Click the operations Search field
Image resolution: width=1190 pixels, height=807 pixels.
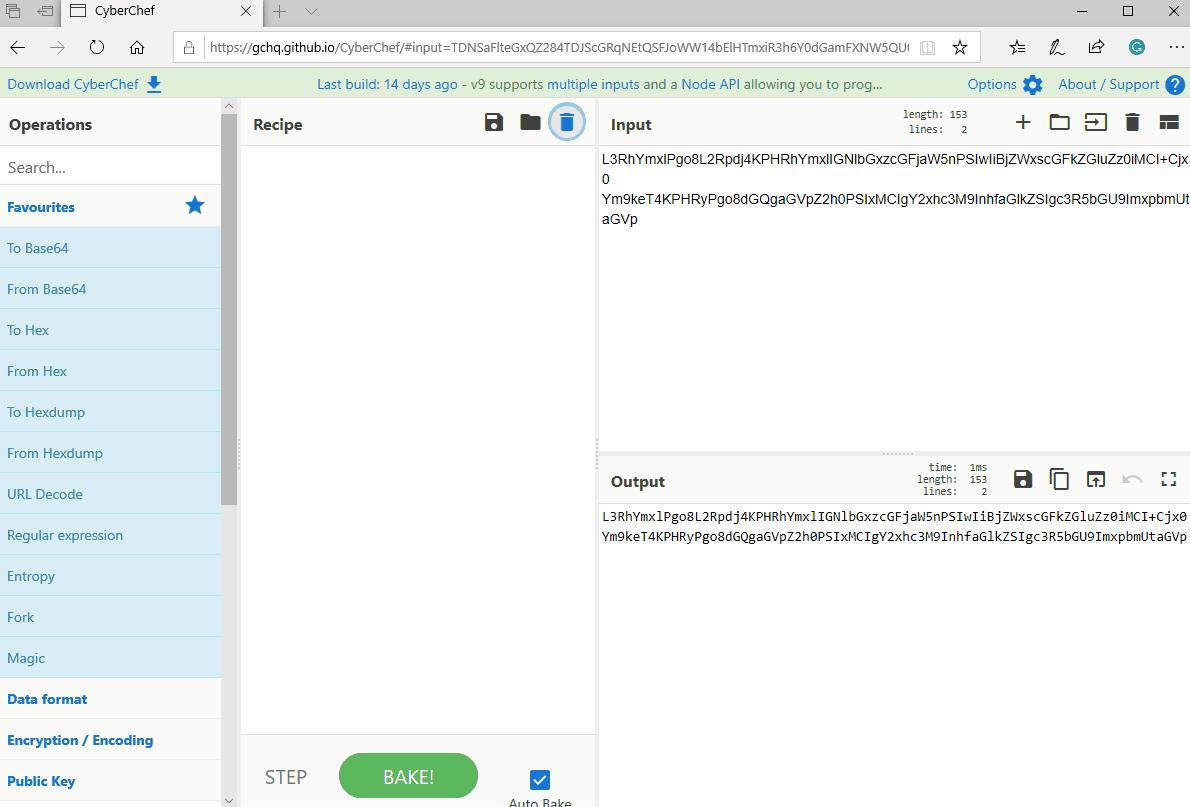tap(110, 167)
